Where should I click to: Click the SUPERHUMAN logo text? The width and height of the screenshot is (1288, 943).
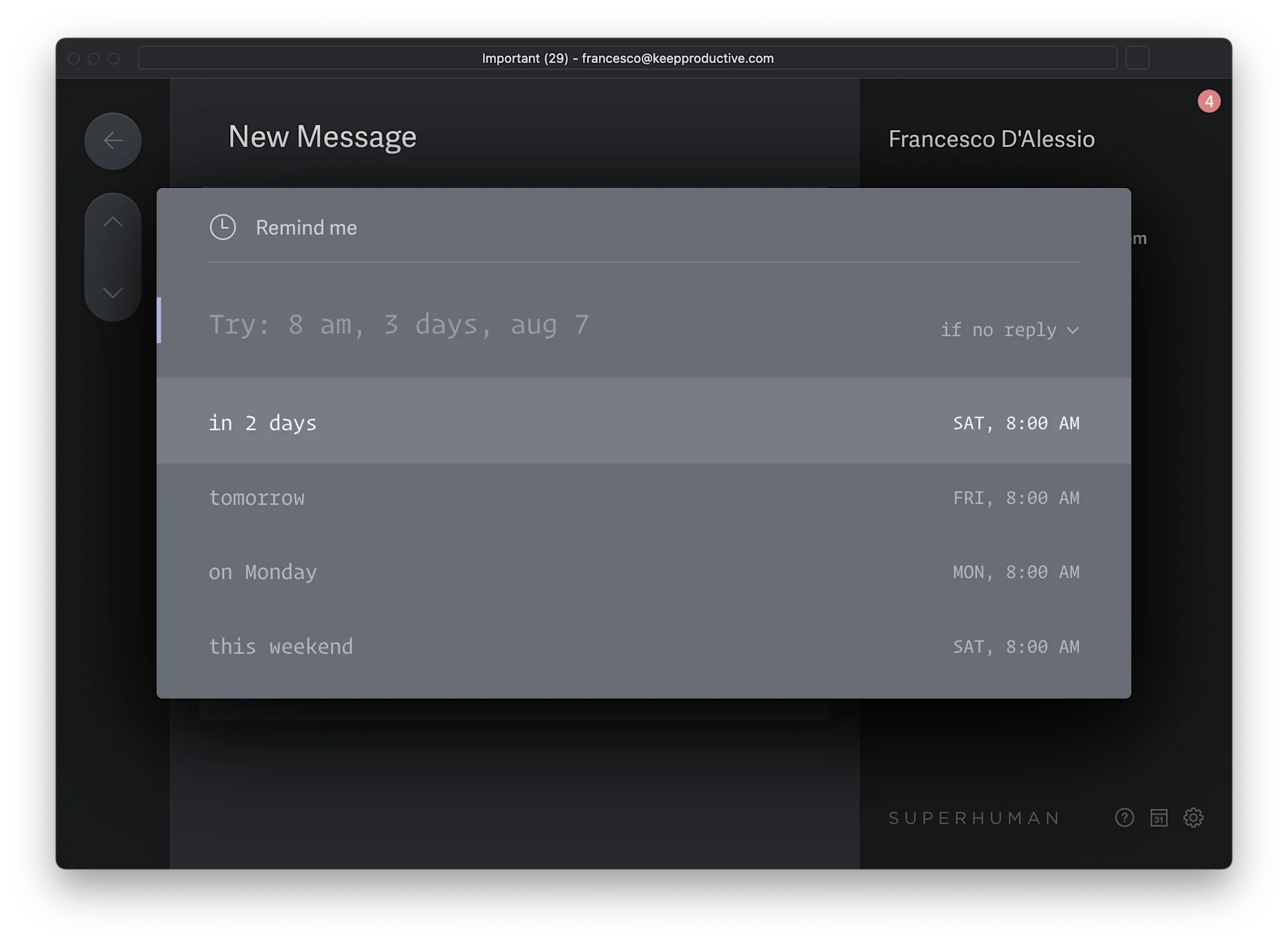(974, 818)
